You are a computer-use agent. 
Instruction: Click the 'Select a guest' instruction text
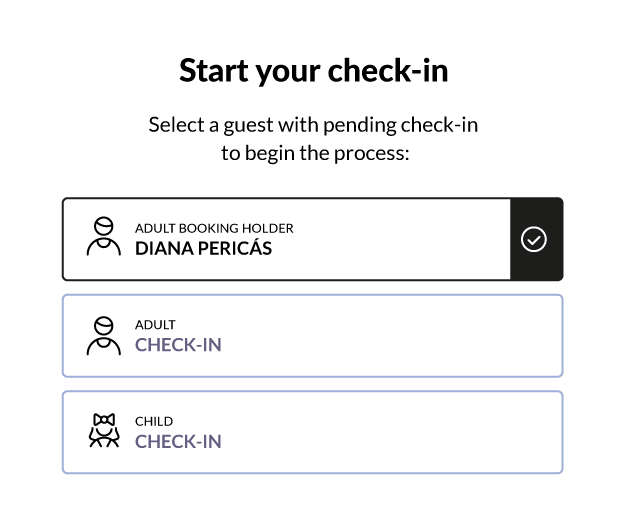pos(313,125)
